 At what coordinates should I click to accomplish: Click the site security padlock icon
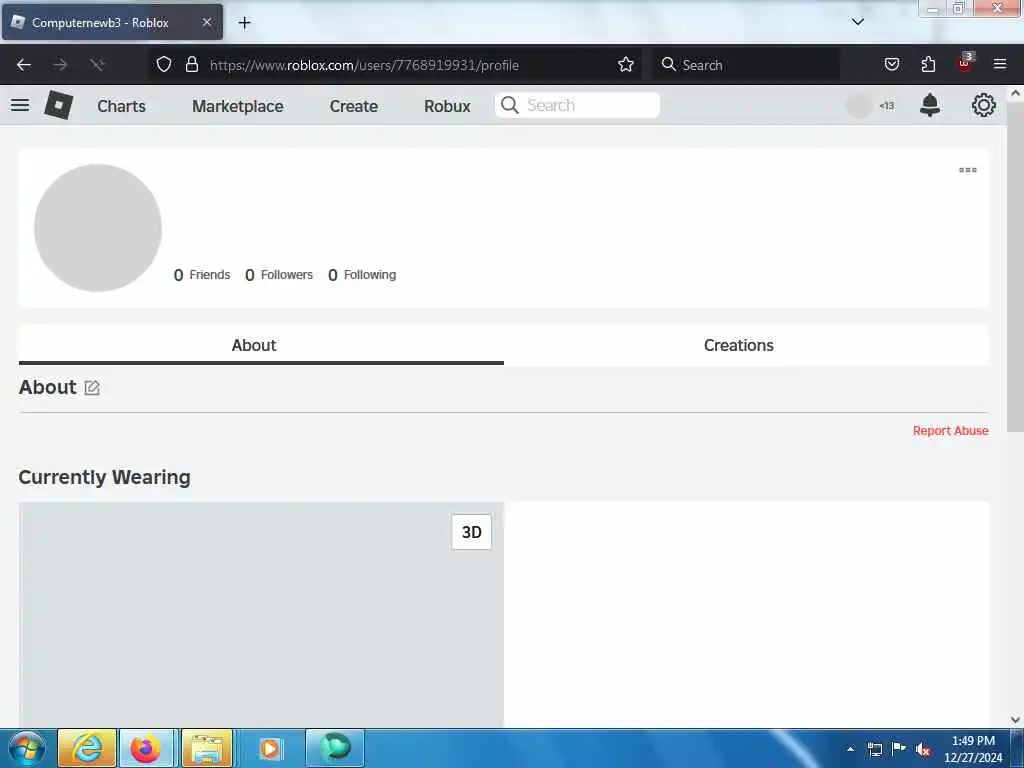tap(191, 64)
